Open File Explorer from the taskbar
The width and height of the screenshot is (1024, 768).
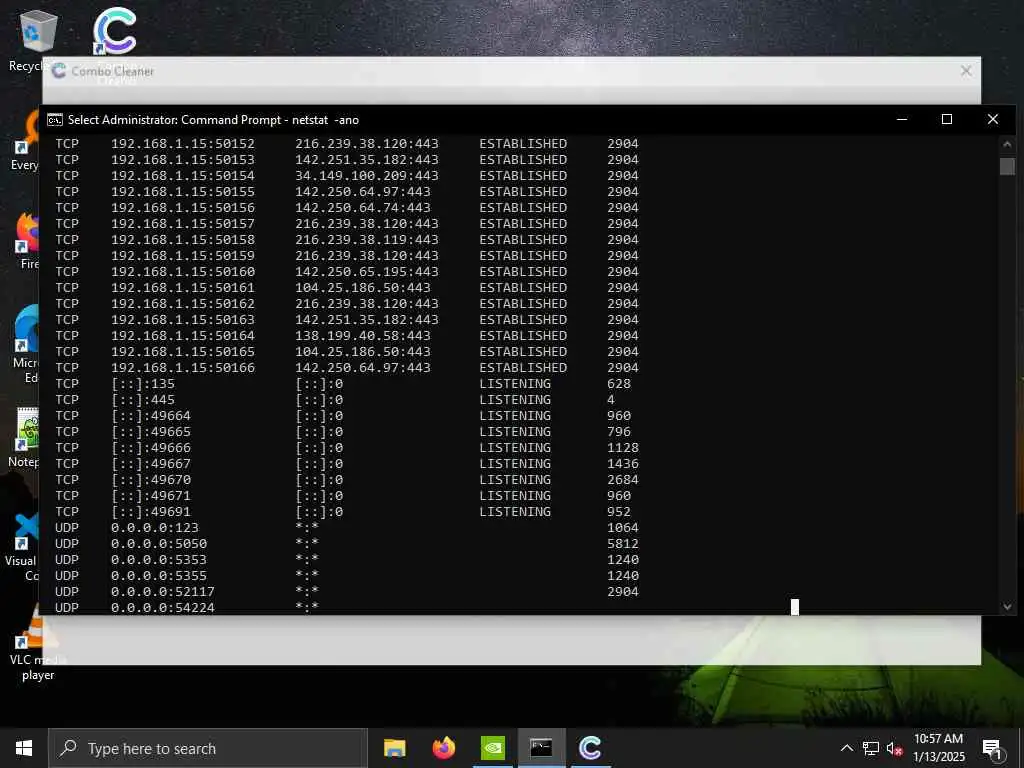pos(394,748)
